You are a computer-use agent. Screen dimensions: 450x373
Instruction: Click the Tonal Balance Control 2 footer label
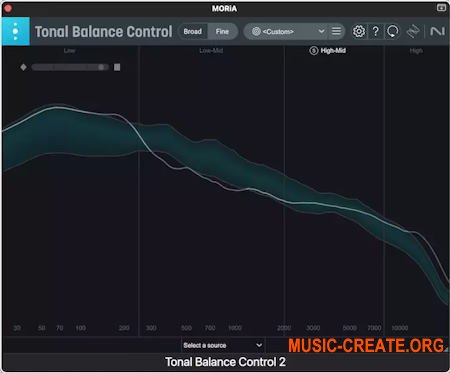[x=225, y=362]
